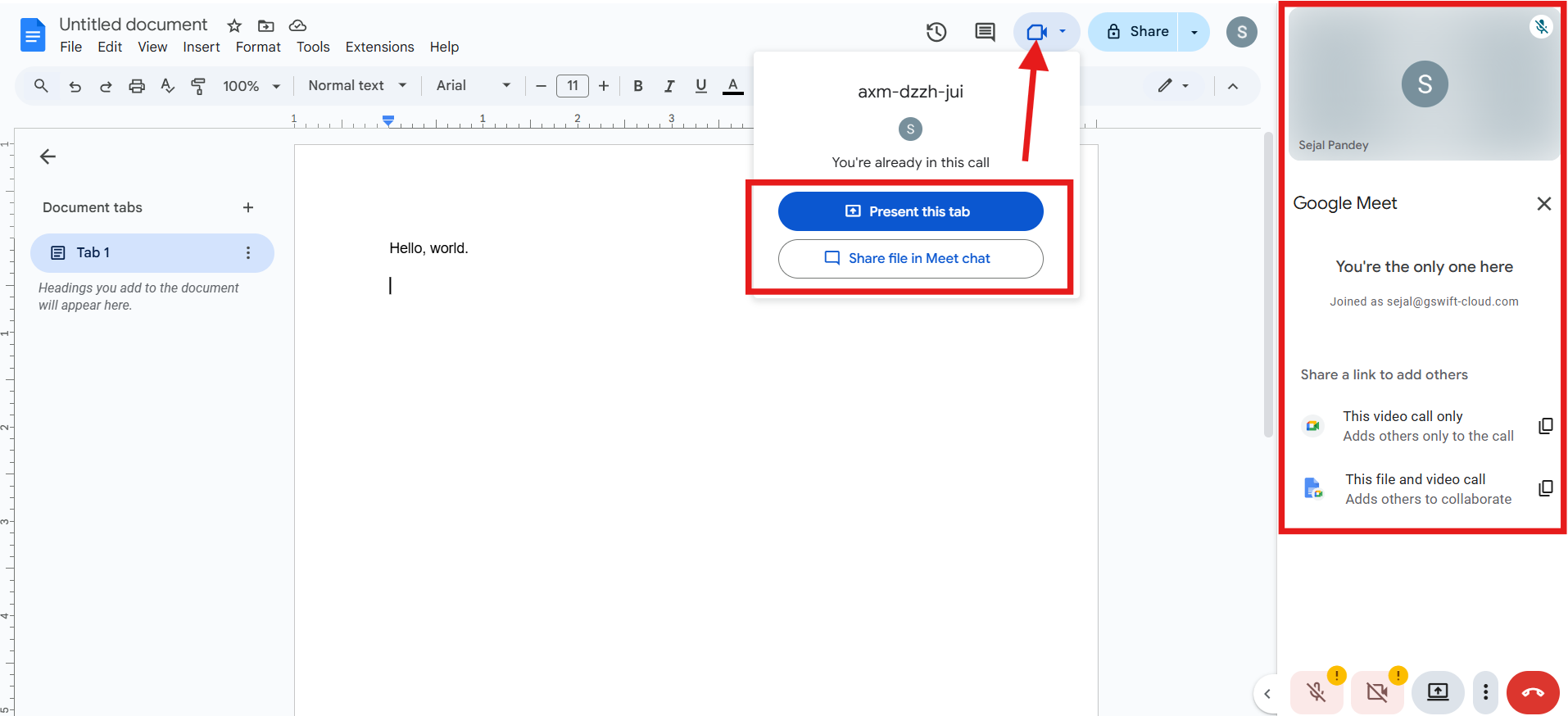Open the Help menu
This screenshot has height=716, width=1568.
tap(444, 47)
